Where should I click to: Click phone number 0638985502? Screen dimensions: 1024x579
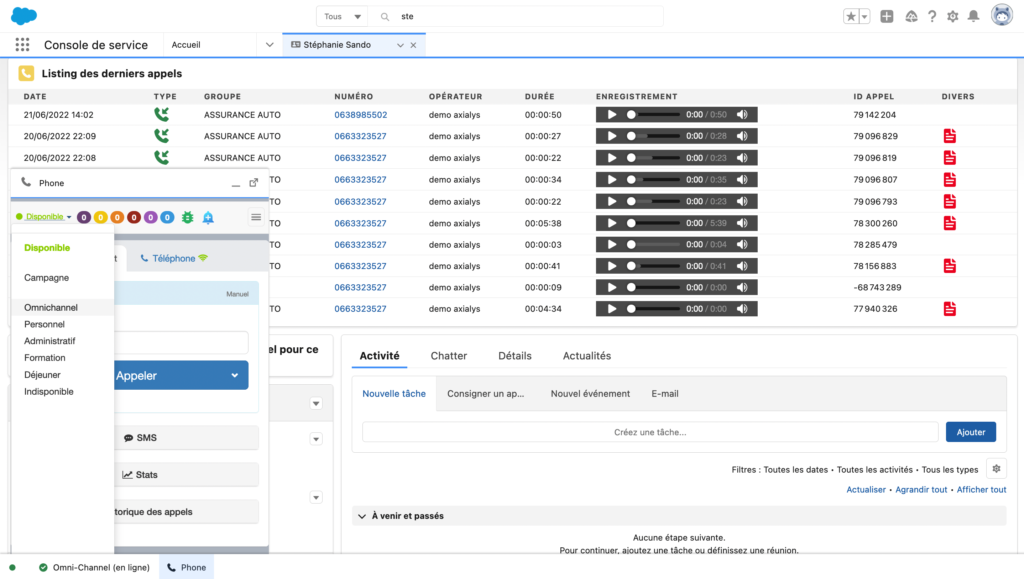360,114
